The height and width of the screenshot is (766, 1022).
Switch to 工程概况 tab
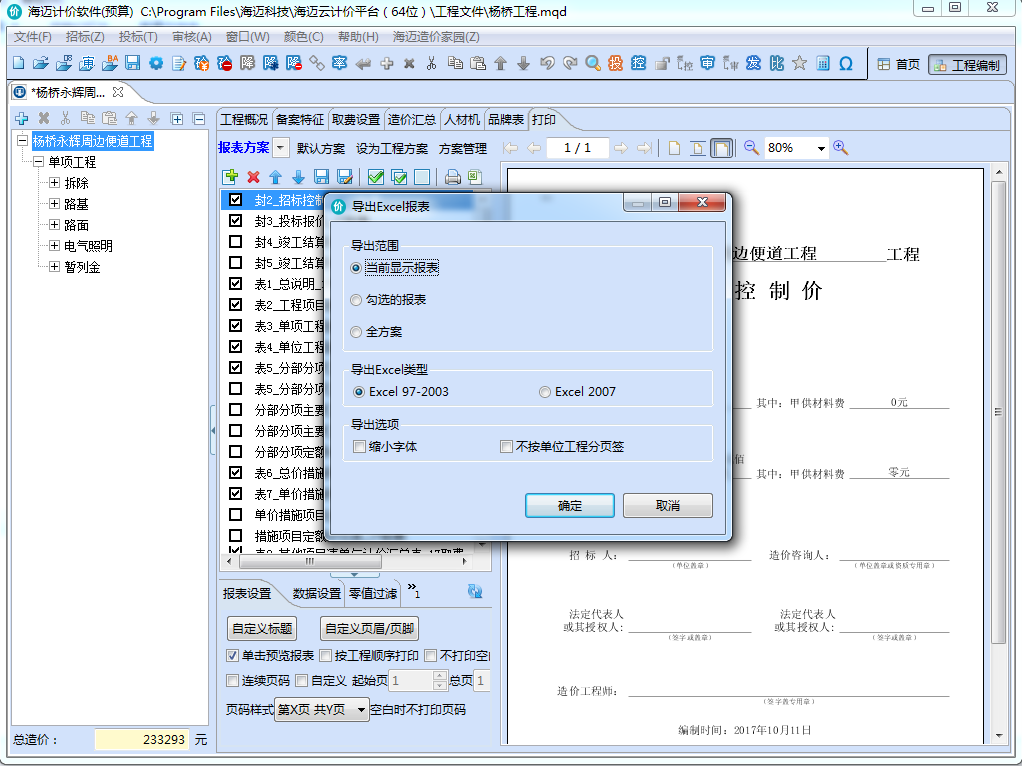244,119
